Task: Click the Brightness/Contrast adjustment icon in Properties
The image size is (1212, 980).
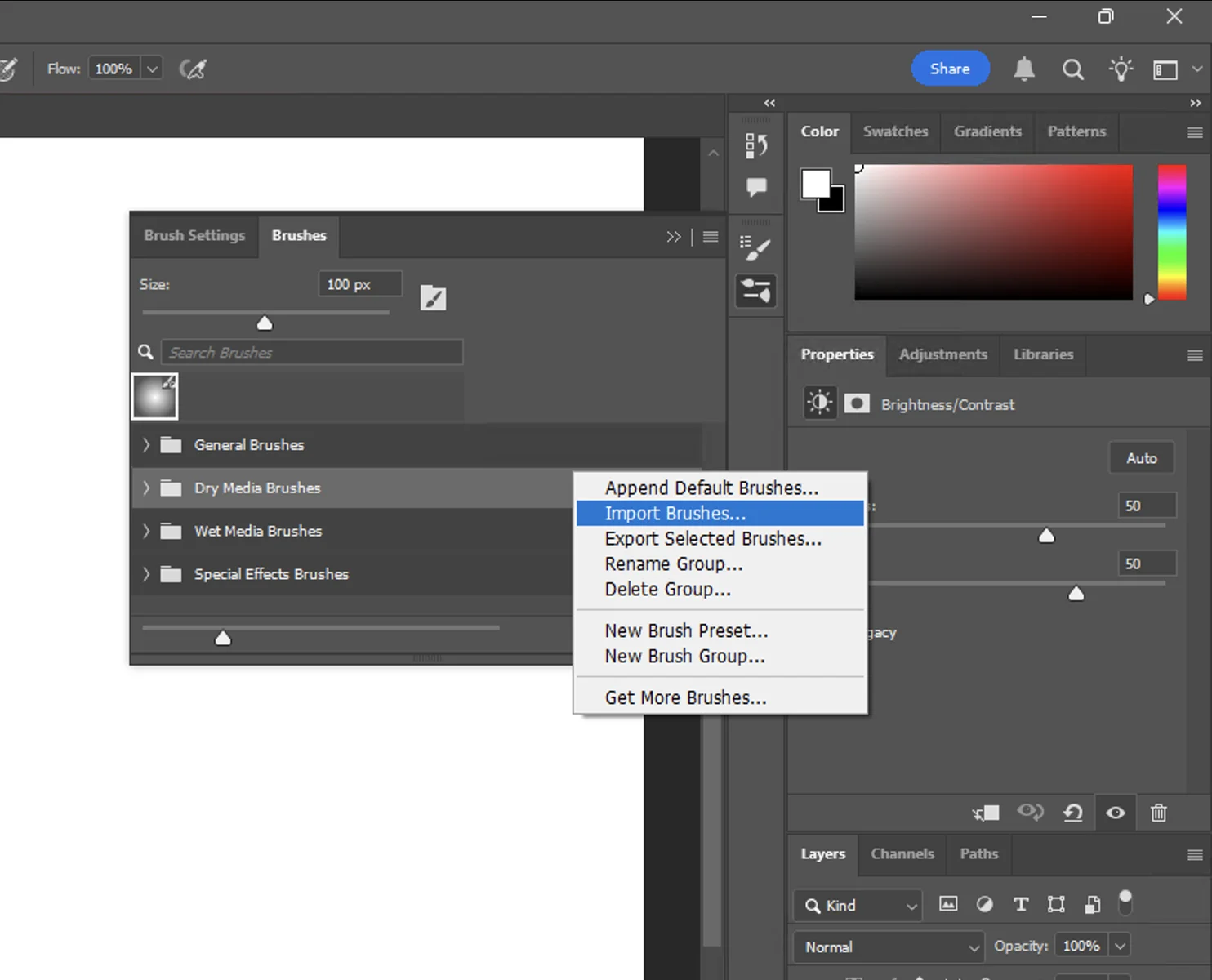Action: [820, 403]
